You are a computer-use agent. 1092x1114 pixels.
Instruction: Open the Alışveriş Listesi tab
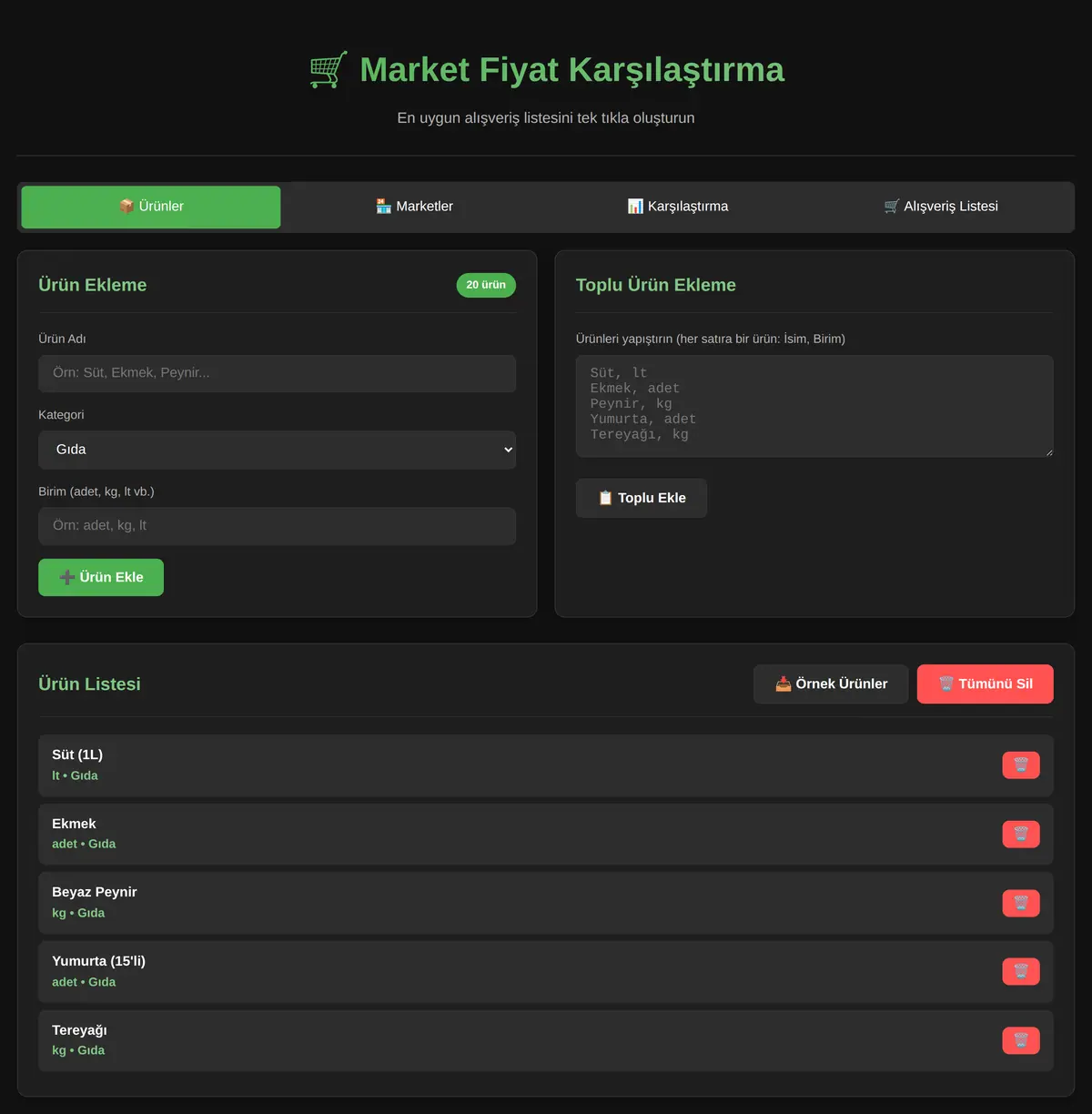[941, 207]
